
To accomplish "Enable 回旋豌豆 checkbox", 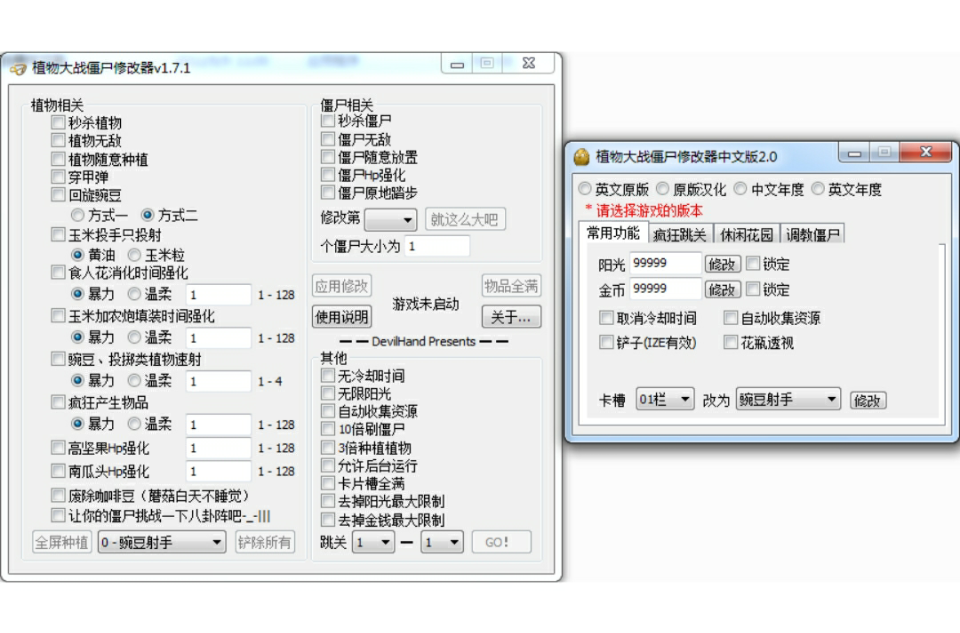I will tap(58, 195).
